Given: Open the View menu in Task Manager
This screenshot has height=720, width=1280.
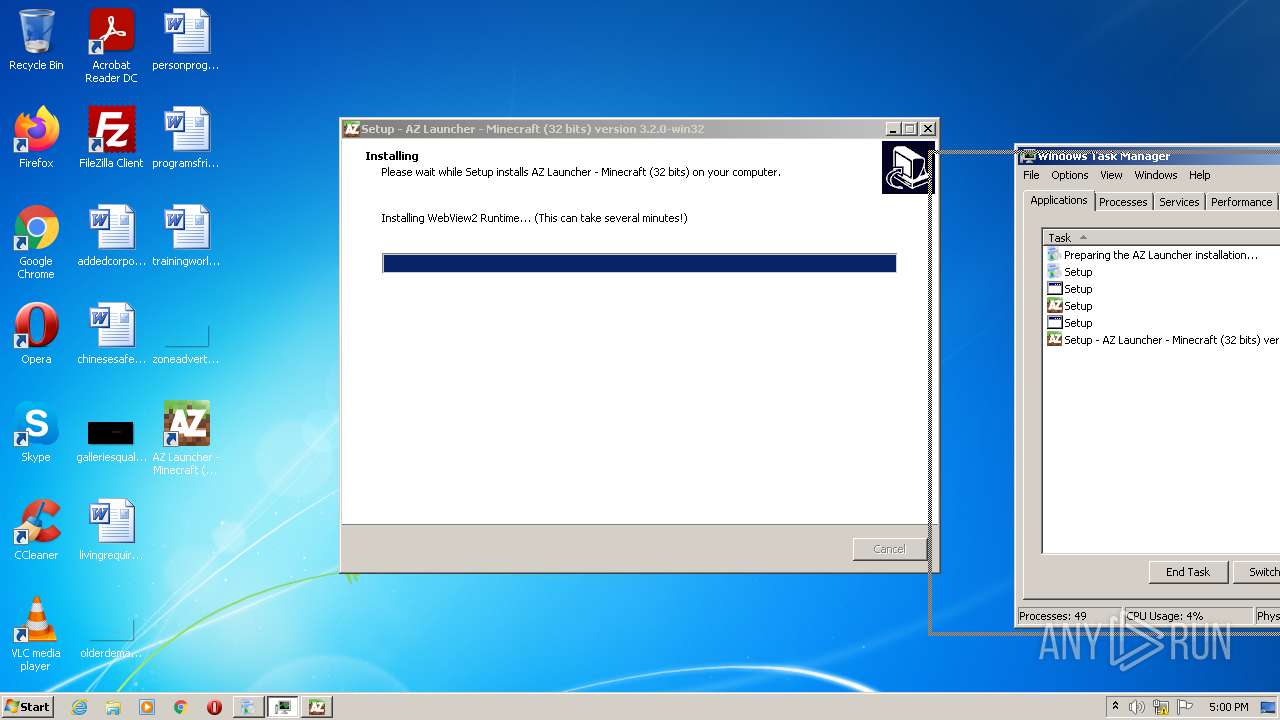Looking at the screenshot, I should coord(1111,175).
